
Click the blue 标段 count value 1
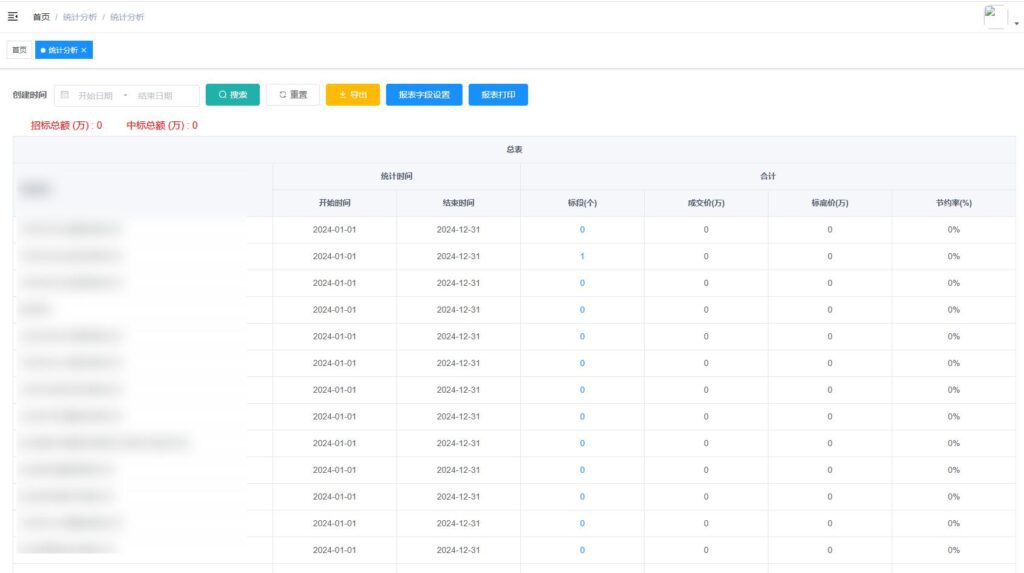click(582, 257)
